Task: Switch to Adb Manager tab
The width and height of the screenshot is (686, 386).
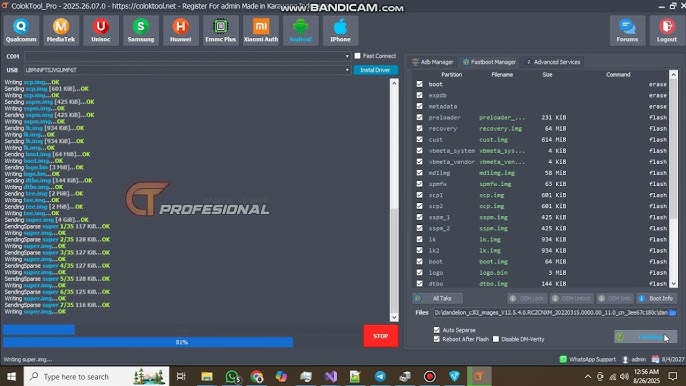Action: point(432,62)
